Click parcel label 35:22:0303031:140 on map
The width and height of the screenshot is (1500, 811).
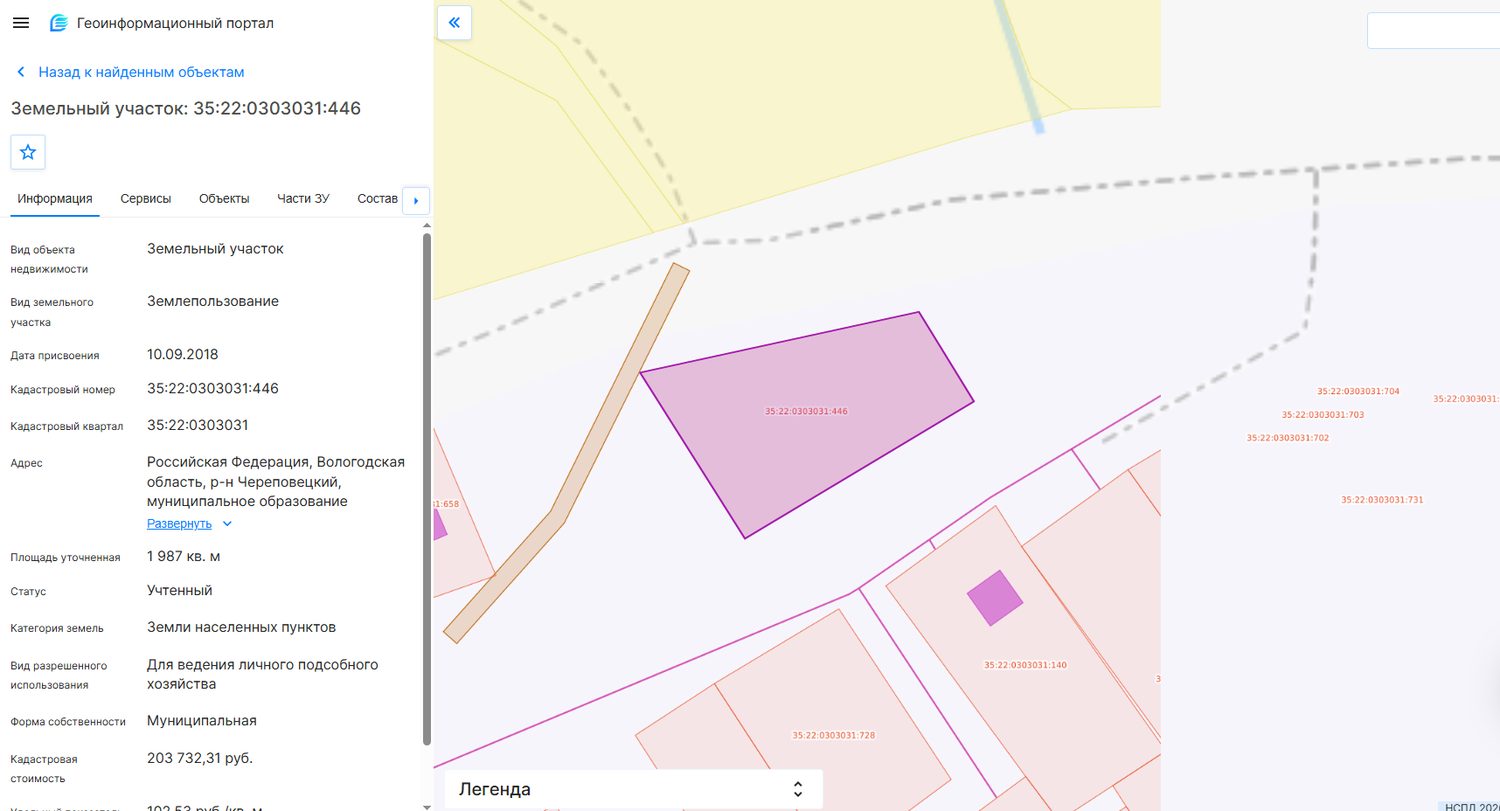(x=1025, y=665)
